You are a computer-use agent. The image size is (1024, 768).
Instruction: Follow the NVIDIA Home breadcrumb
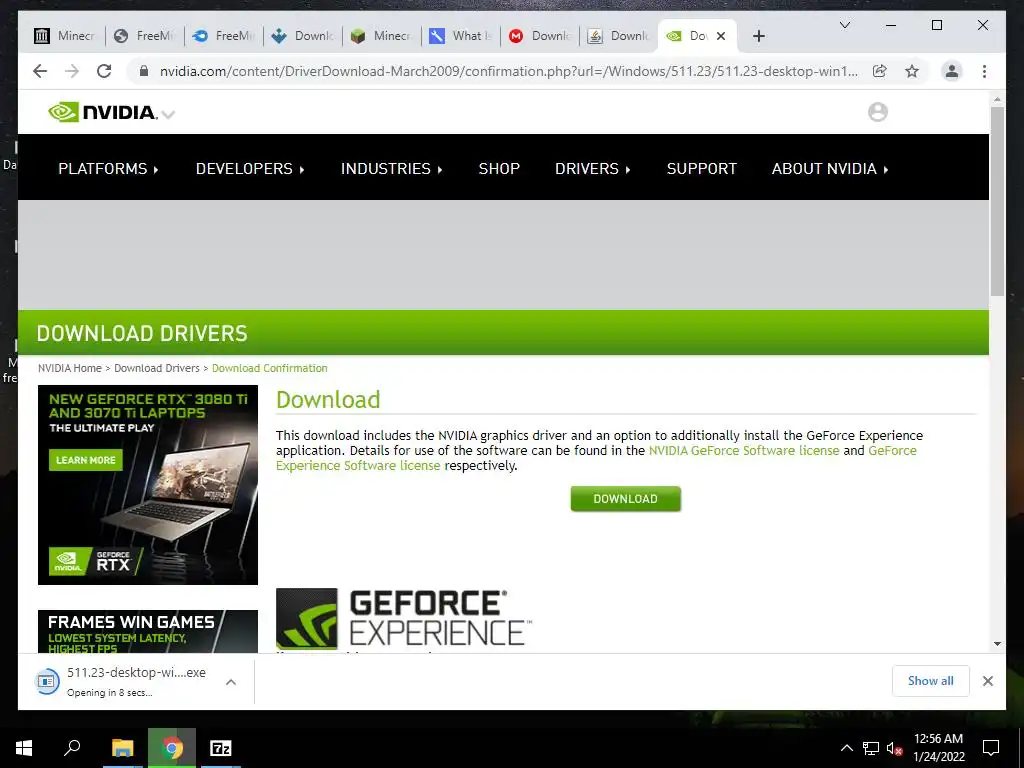[x=70, y=368]
